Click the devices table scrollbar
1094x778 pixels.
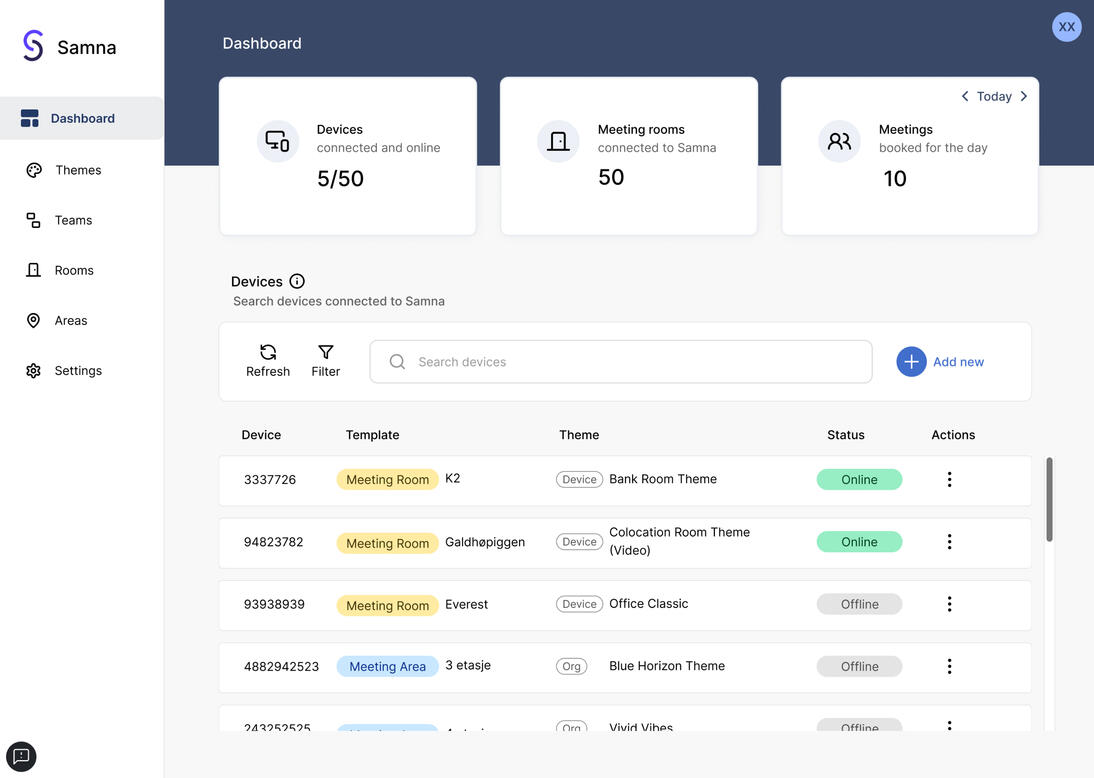coord(1049,500)
